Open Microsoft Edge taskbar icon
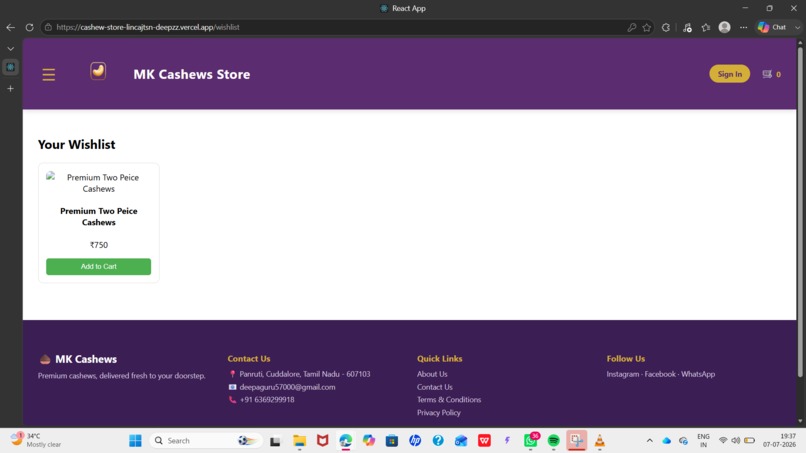 (345, 441)
